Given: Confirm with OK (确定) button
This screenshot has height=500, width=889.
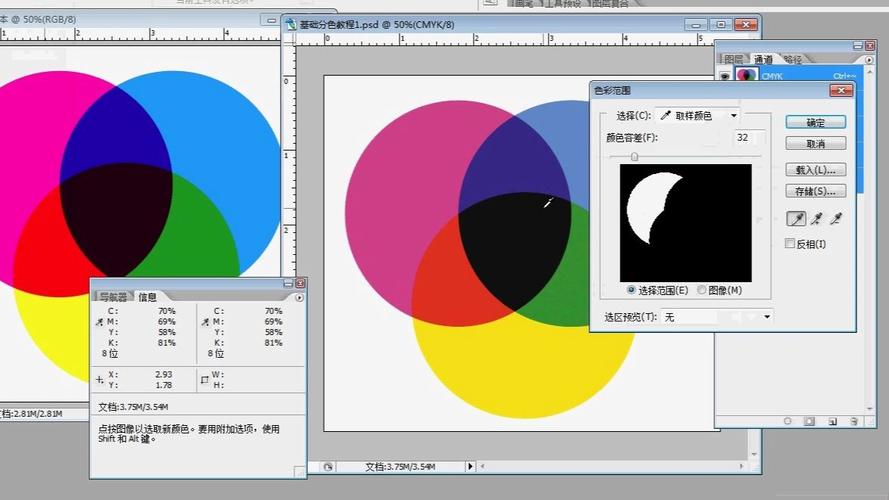Looking at the screenshot, I should click(x=816, y=122).
